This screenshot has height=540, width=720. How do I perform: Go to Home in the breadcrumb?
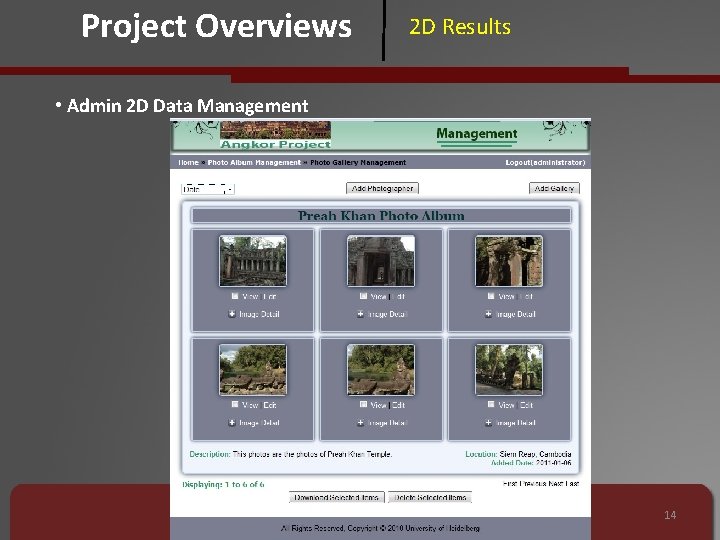click(x=188, y=162)
